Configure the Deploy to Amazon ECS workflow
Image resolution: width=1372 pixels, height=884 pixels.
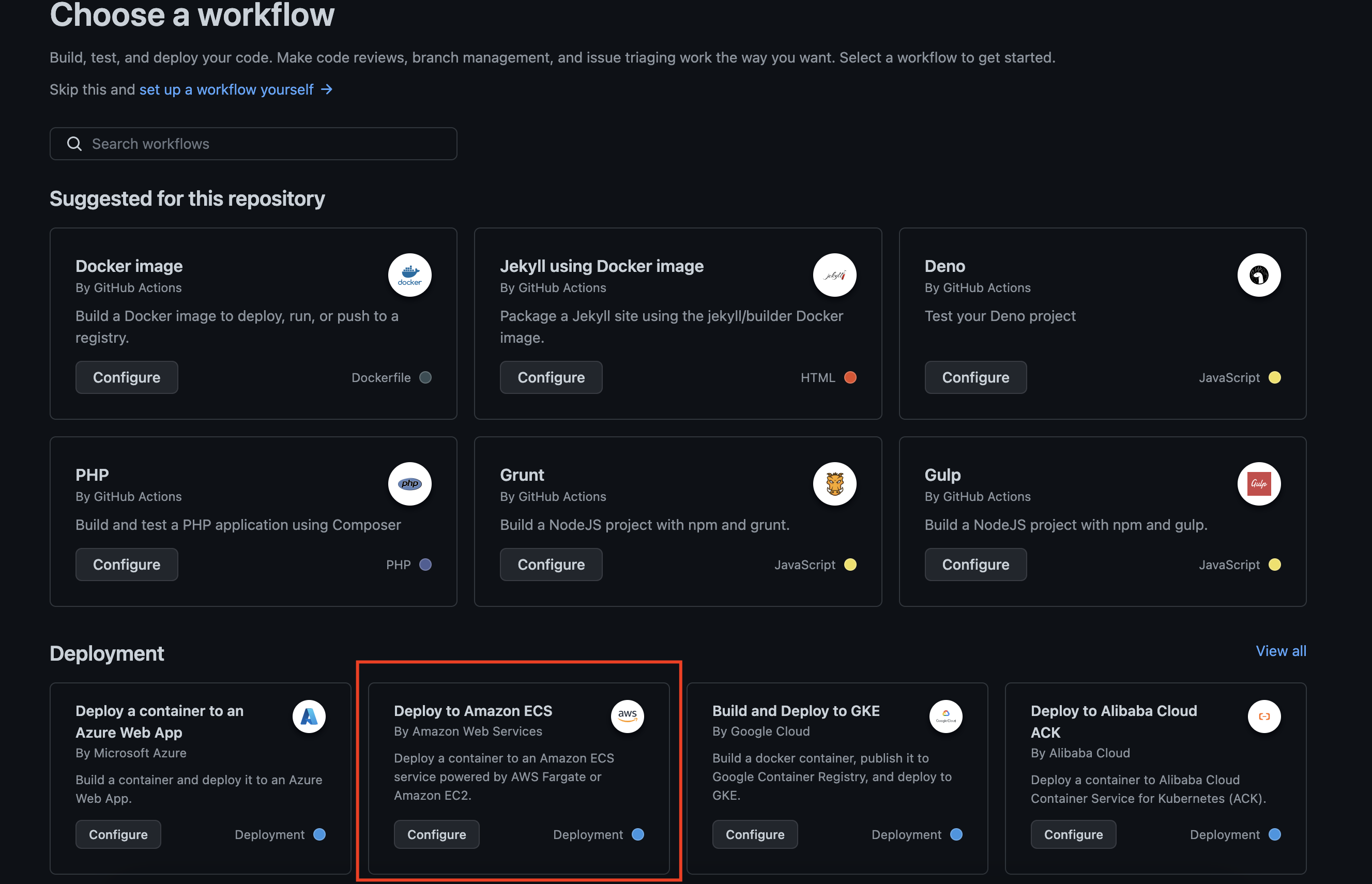click(x=436, y=834)
